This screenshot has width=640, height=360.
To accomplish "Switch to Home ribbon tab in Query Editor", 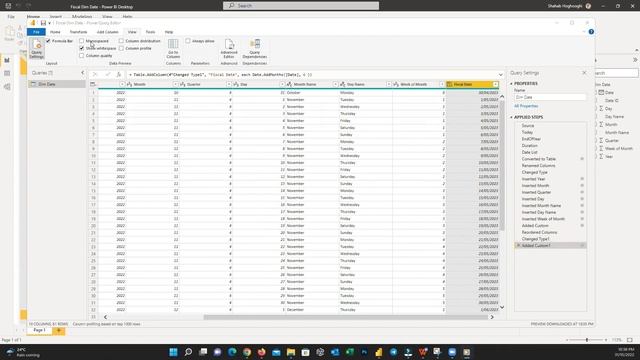I will click(x=55, y=32).
